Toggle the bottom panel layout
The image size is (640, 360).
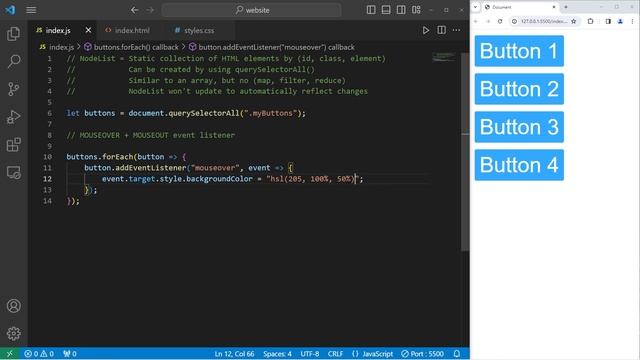pos(386,10)
